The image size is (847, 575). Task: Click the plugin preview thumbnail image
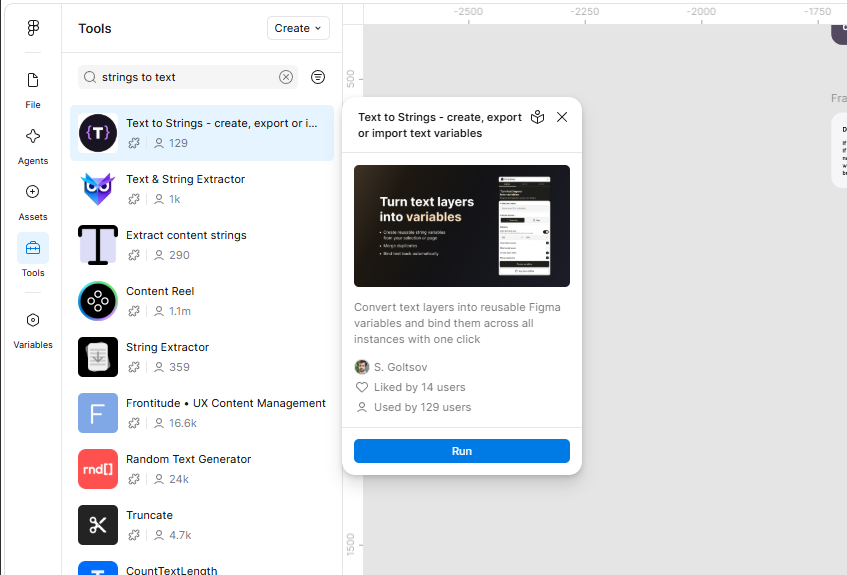pos(462,226)
